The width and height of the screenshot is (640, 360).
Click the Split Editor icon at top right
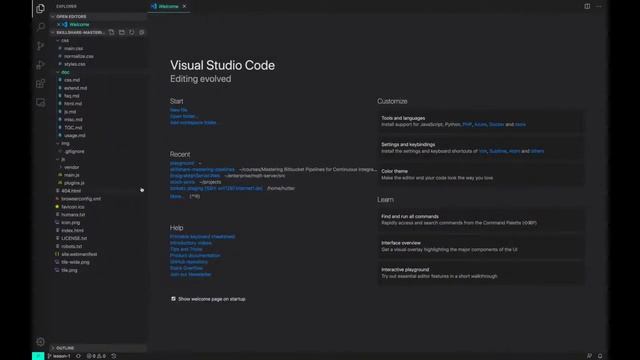pyautogui.click(x=587, y=6)
